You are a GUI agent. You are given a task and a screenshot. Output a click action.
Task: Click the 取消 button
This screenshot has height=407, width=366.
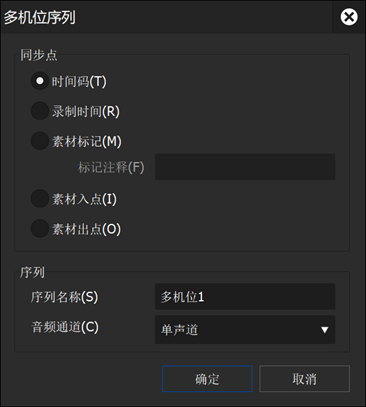tap(304, 379)
